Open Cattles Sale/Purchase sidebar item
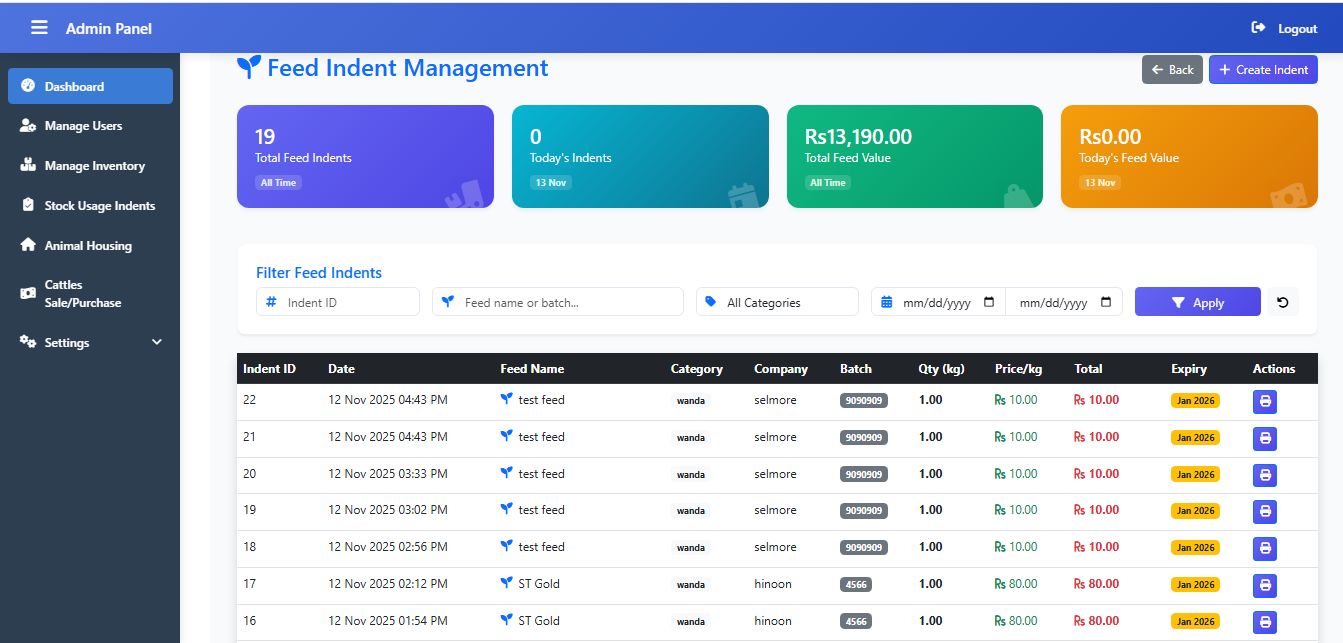 coord(83,294)
